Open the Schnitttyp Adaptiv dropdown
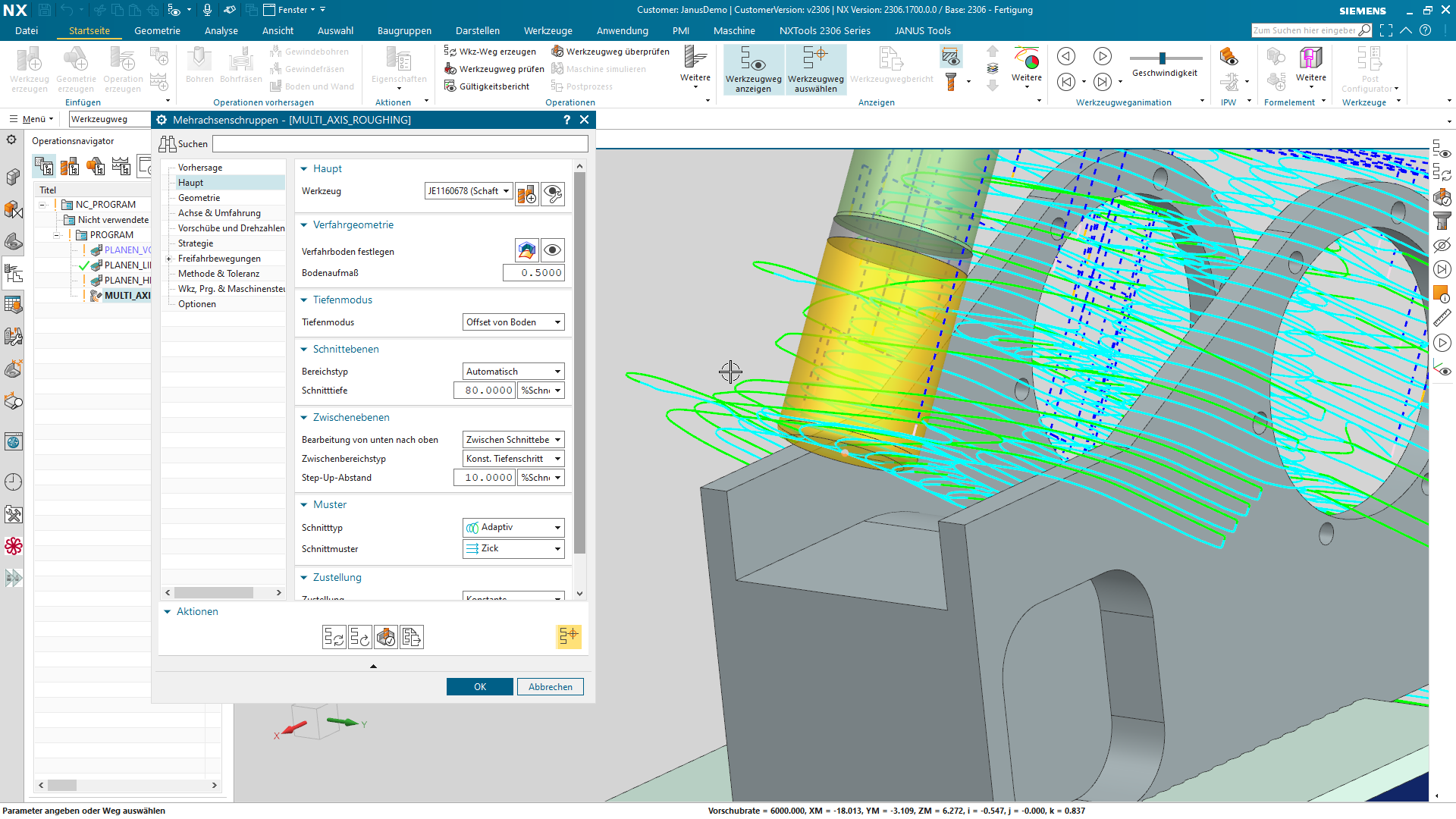The width and height of the screenshot is (1456, 819). (x=513, y=527)
